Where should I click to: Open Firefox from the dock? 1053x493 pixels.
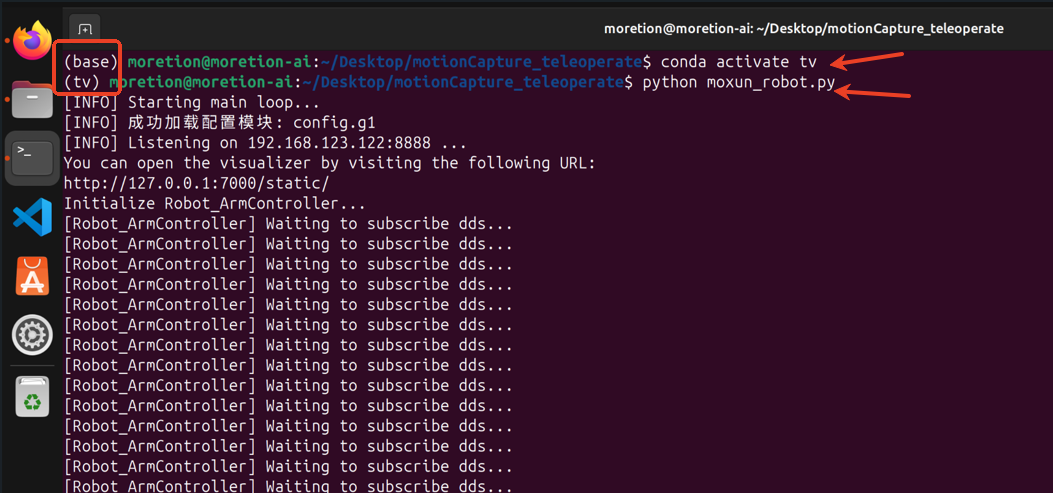coord(32,40)
